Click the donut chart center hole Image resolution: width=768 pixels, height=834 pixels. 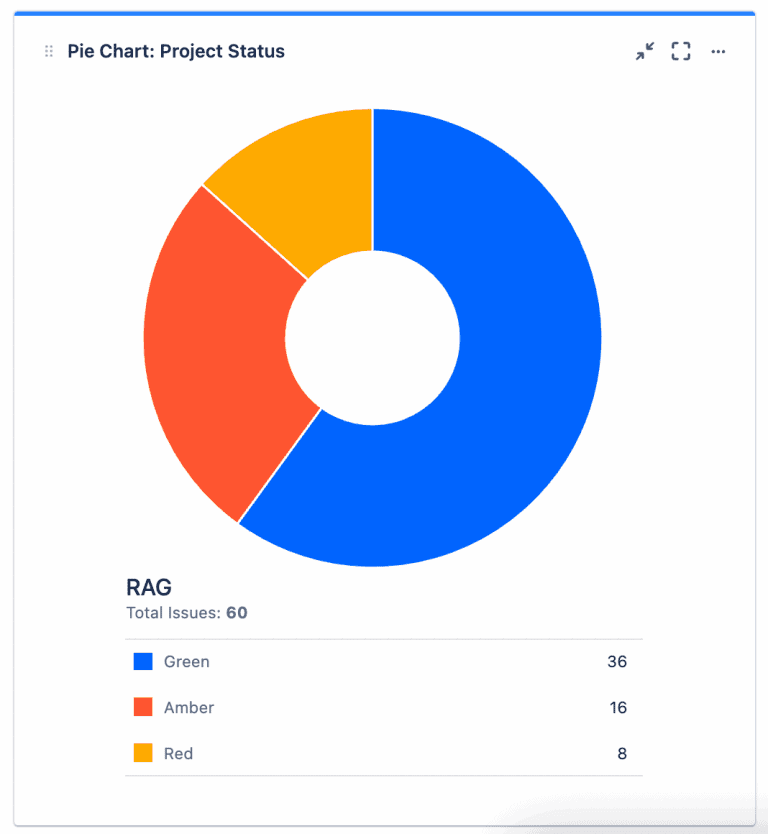tap(372, 338)
